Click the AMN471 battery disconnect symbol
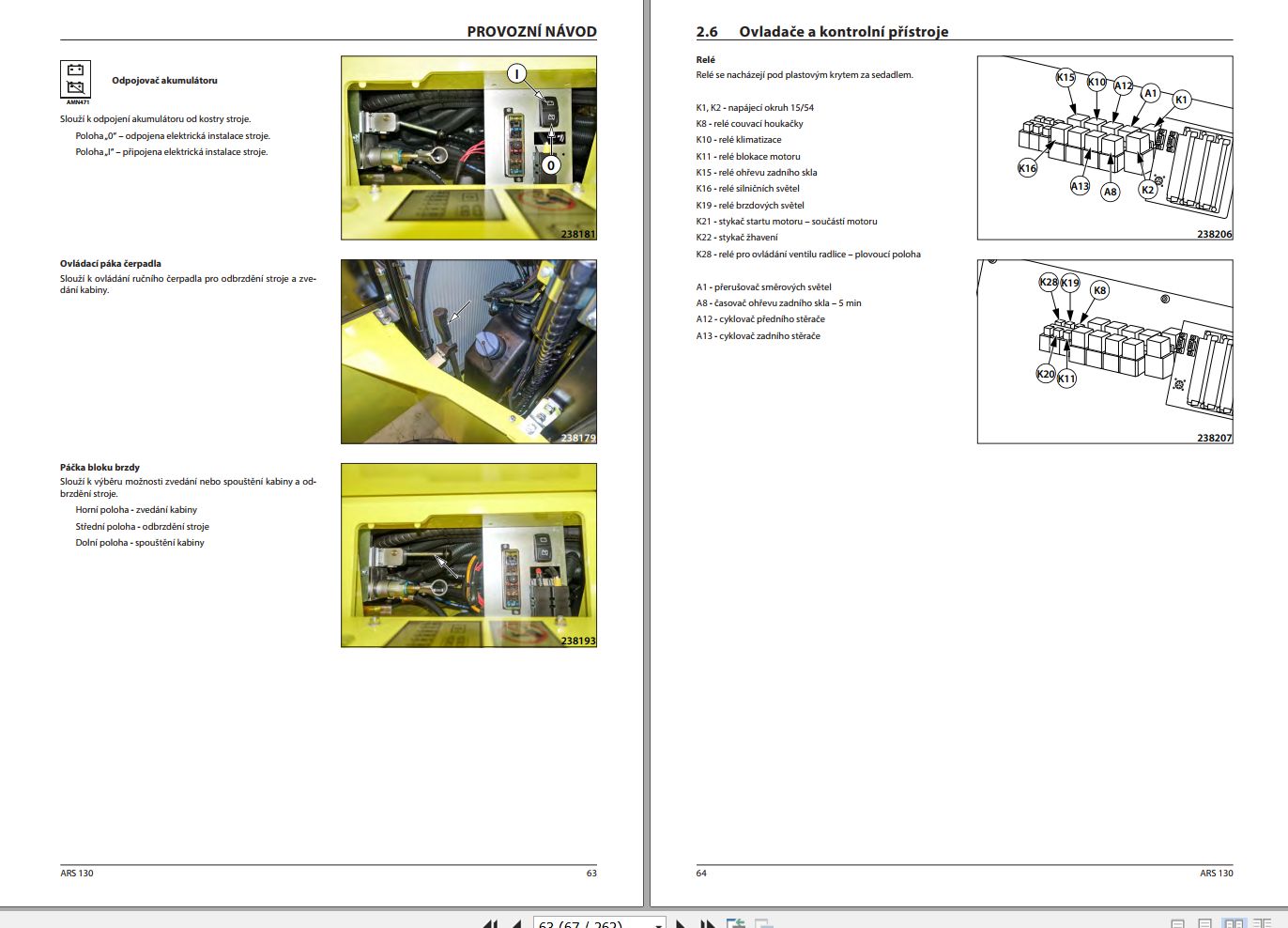This screenshot has width=1288, height=928. pyautogui.click(x=77, y=77)
